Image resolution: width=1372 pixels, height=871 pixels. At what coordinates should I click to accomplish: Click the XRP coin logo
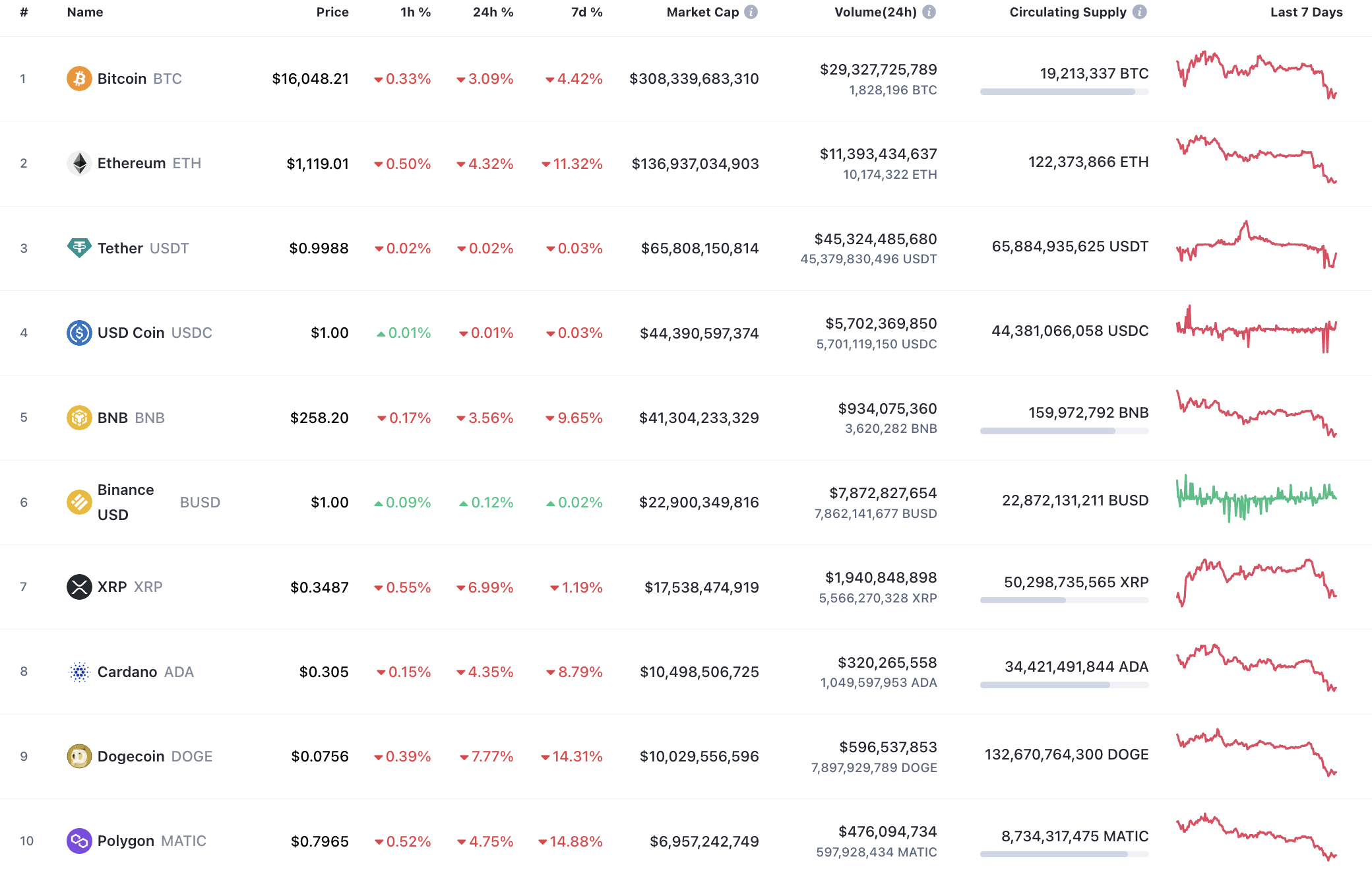(x=79, y=587)
